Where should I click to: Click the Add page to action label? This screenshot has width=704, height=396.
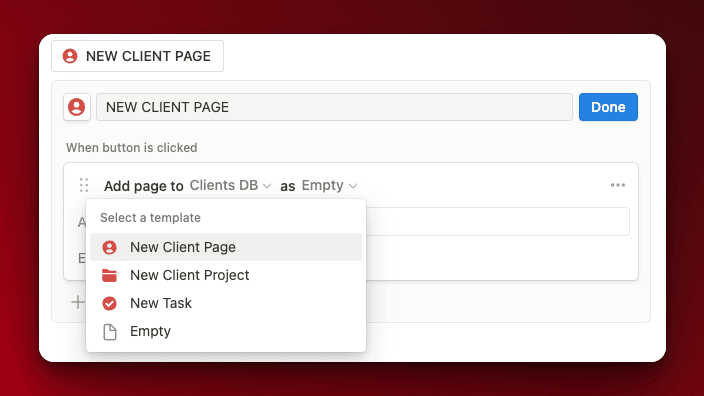click(144, 186)
